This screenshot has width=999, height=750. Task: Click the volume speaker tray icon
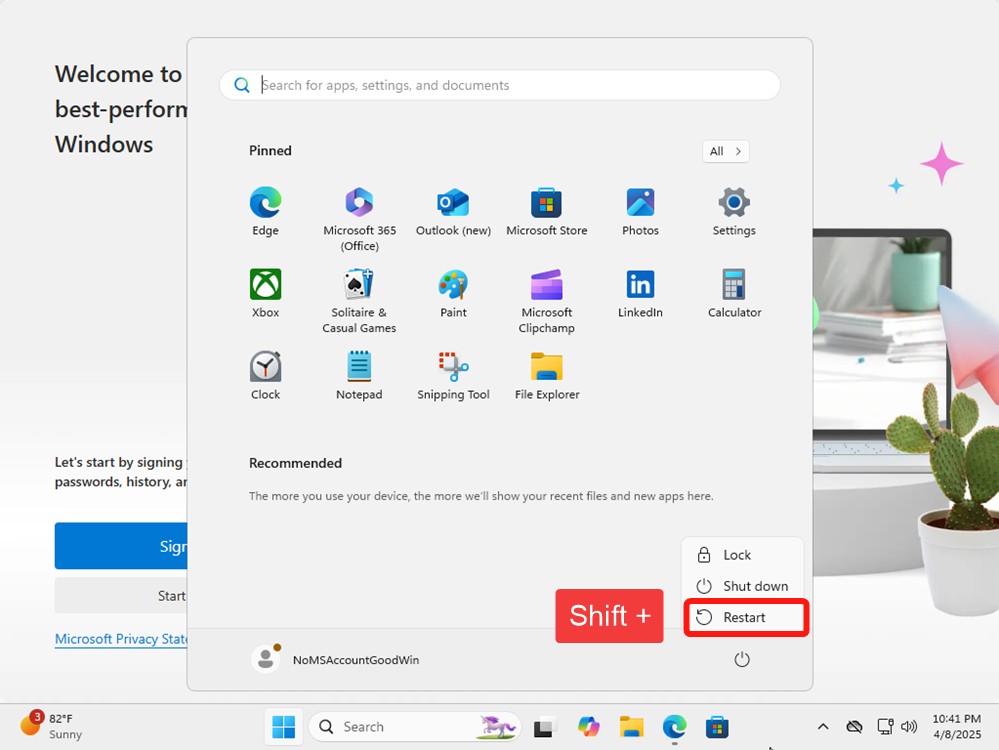tap(909, 726)
